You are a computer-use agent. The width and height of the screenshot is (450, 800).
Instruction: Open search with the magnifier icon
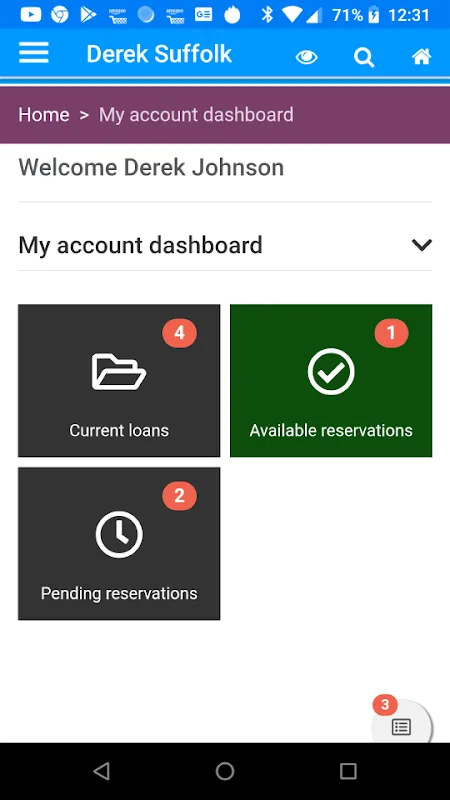point(364,57)
